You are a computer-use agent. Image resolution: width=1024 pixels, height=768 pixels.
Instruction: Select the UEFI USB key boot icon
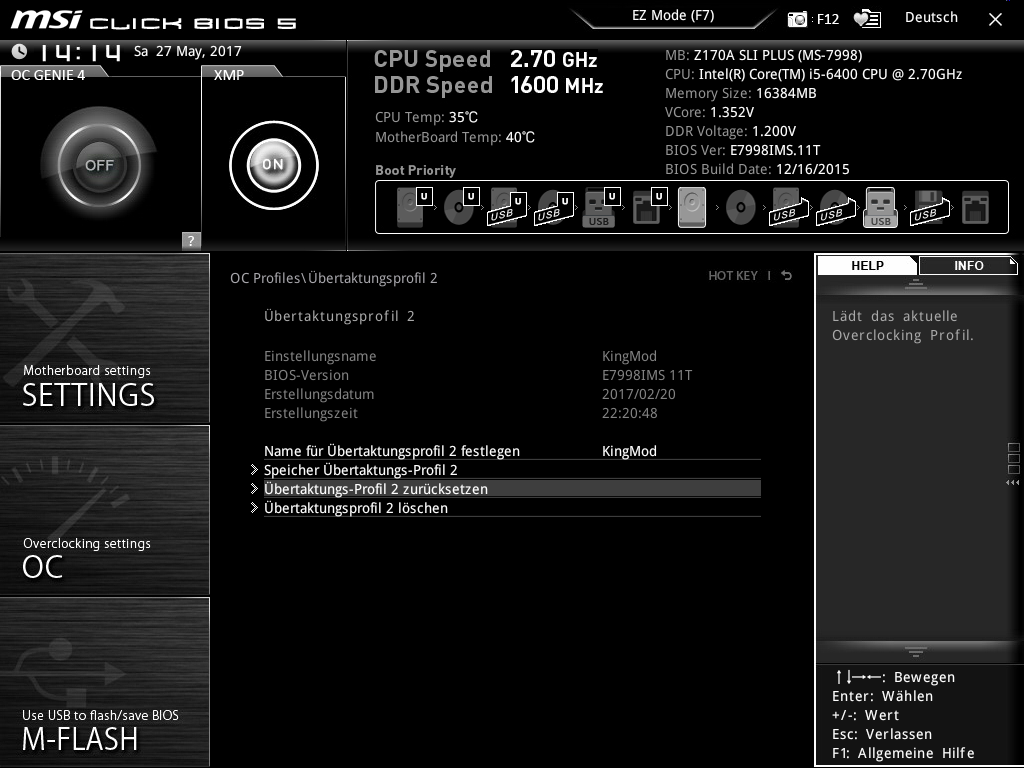(600, 208)
